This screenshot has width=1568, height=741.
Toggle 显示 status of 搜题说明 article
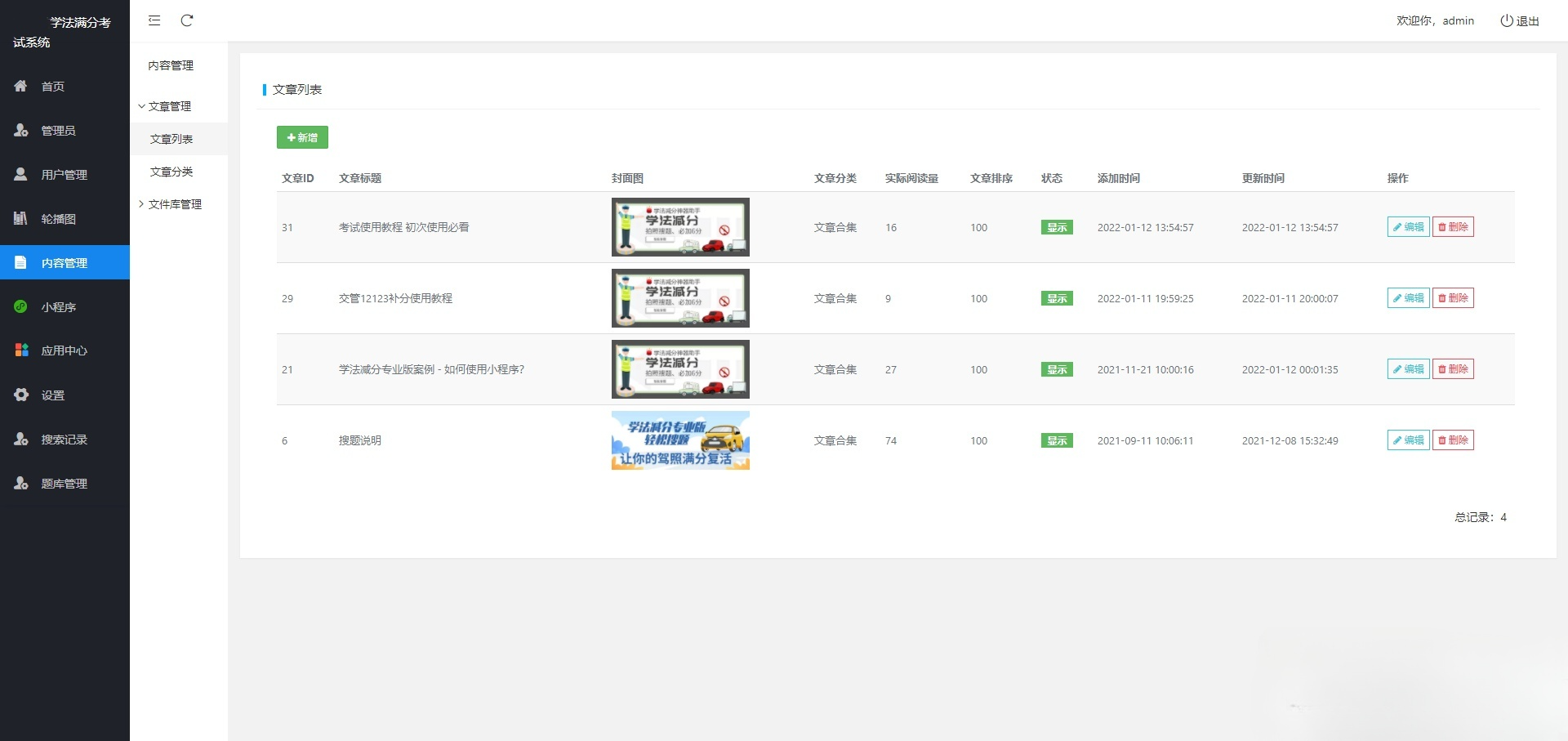(1056, 440)
